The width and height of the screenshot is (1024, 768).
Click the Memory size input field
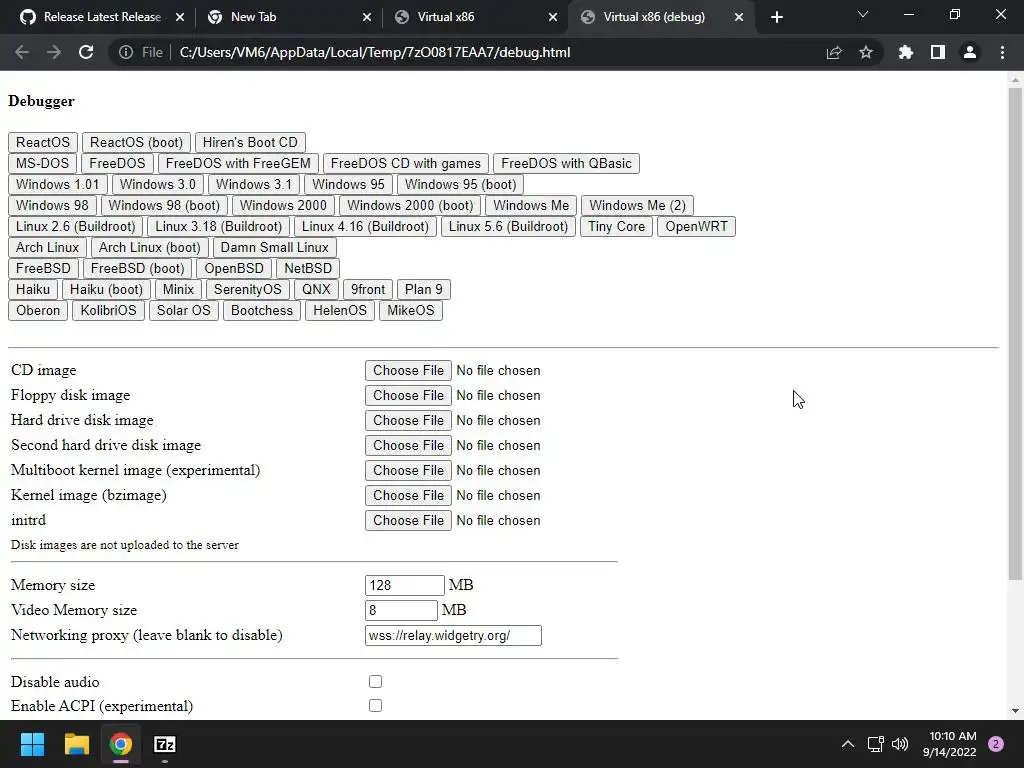(x=405, y=585)
